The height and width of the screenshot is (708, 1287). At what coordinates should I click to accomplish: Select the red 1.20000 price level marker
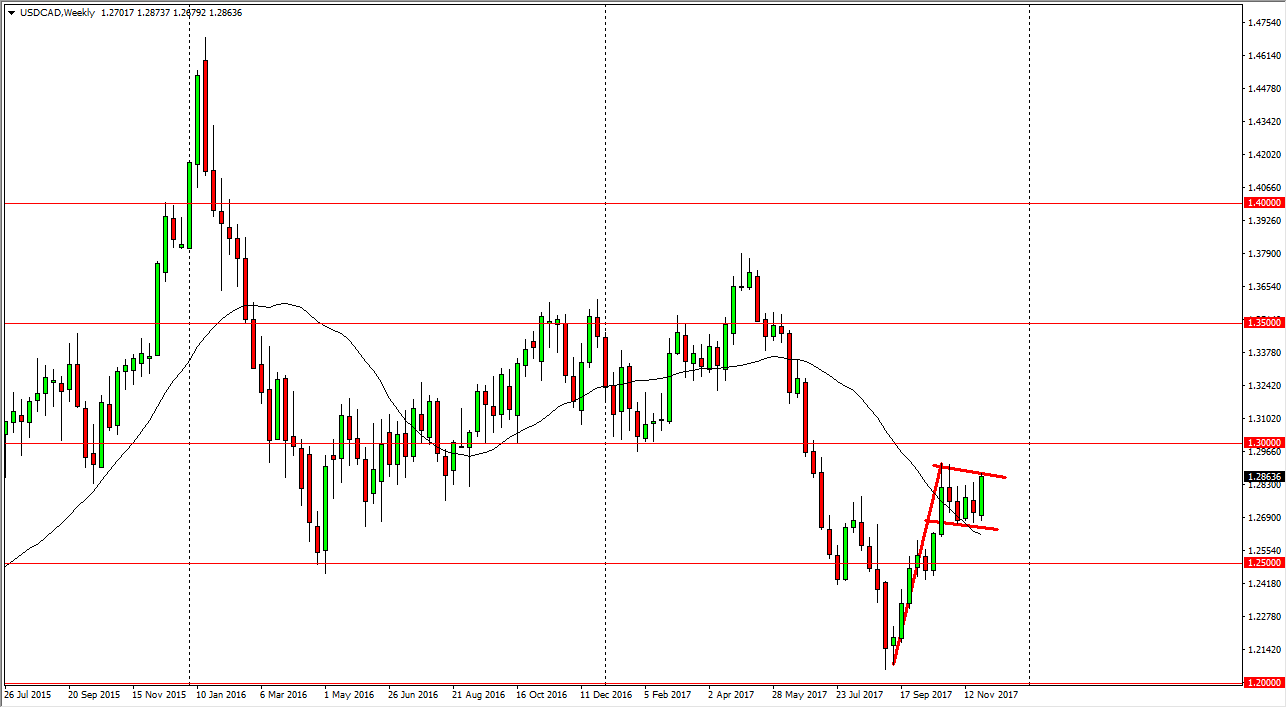coord(1258,683)
